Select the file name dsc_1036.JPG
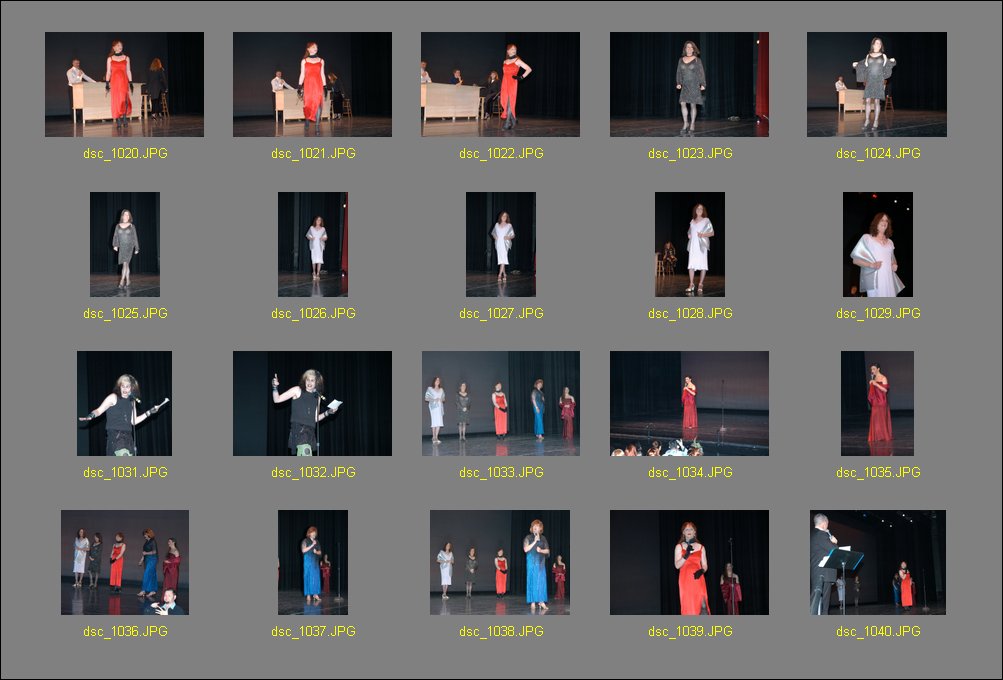This screenshot has height=680, width=1003. (125, 631)
